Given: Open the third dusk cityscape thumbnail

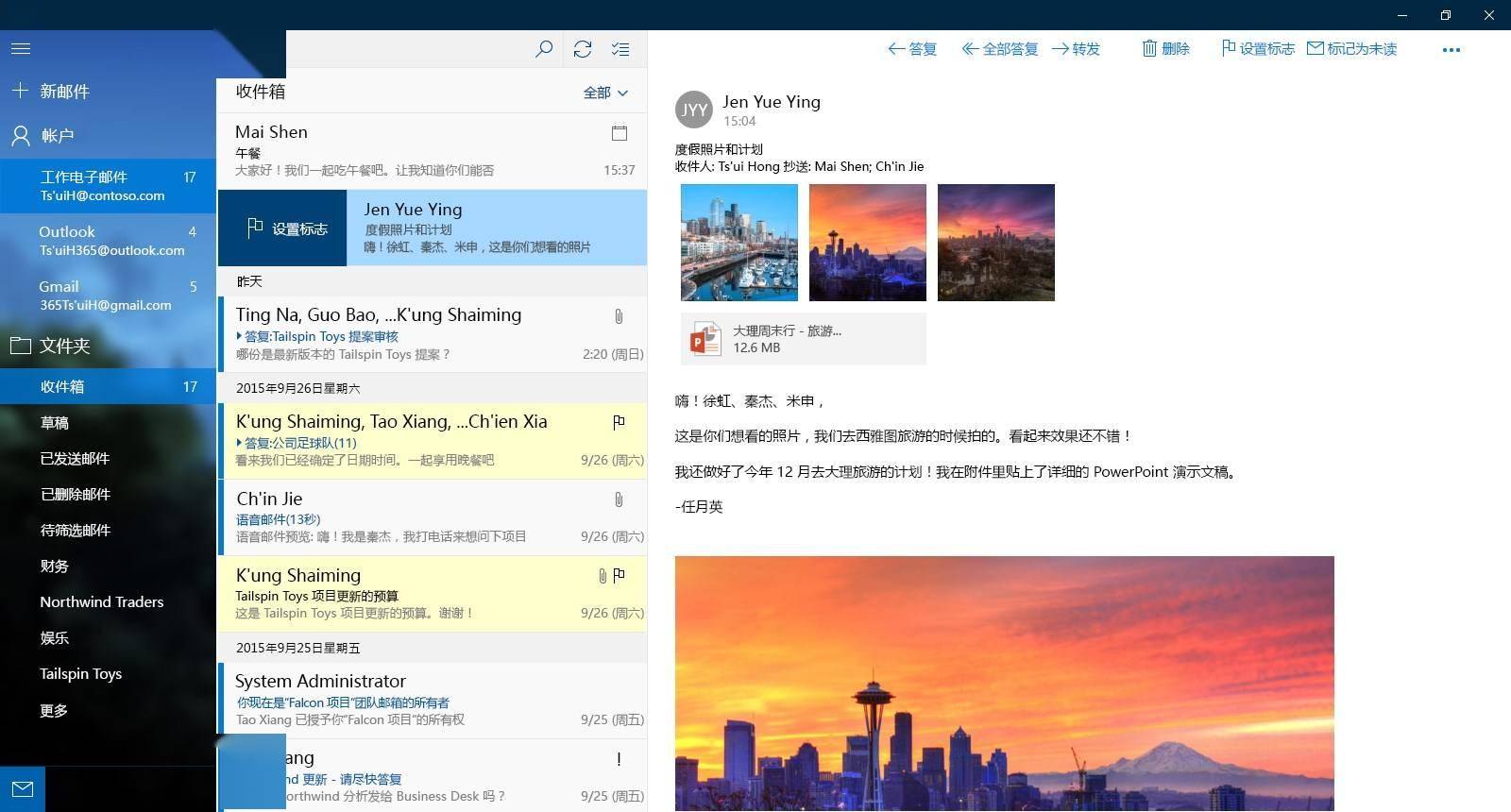Looking at the screenshot, I should [x=996, y=243].
